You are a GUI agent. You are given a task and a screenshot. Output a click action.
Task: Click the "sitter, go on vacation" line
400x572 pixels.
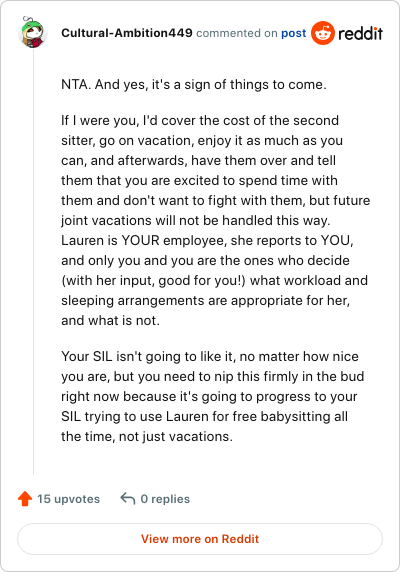(202, 140)
